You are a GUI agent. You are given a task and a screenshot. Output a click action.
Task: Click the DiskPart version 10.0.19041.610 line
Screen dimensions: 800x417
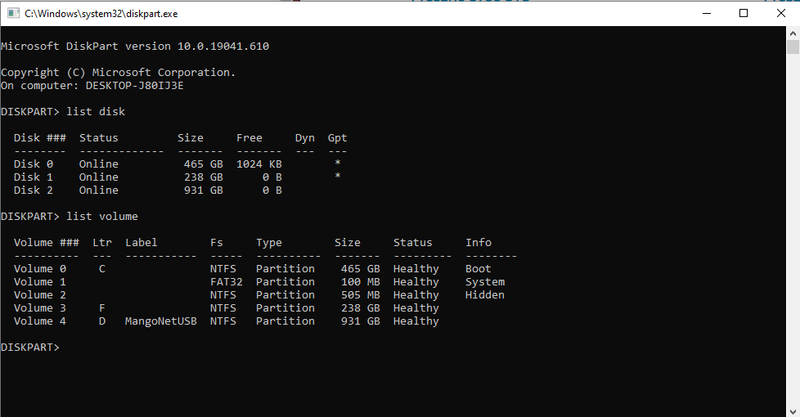(x=135, y=46)
